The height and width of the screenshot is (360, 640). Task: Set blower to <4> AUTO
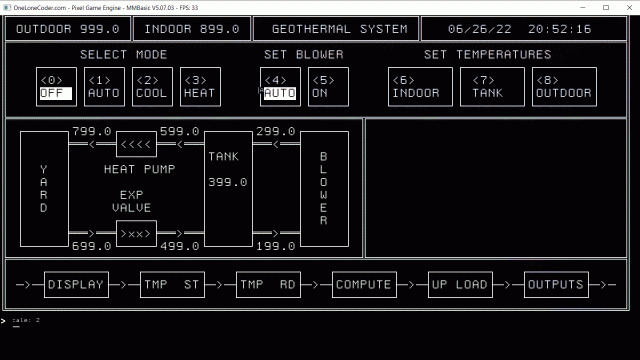pyautogui.click(x=280, y=87)
